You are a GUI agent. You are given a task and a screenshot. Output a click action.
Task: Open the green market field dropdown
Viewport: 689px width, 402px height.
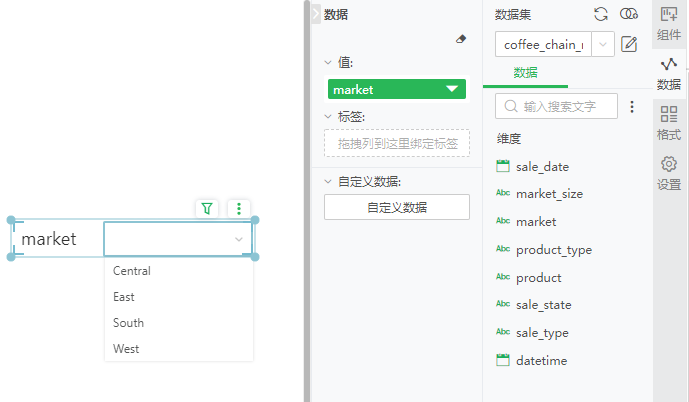click(454, 89)
